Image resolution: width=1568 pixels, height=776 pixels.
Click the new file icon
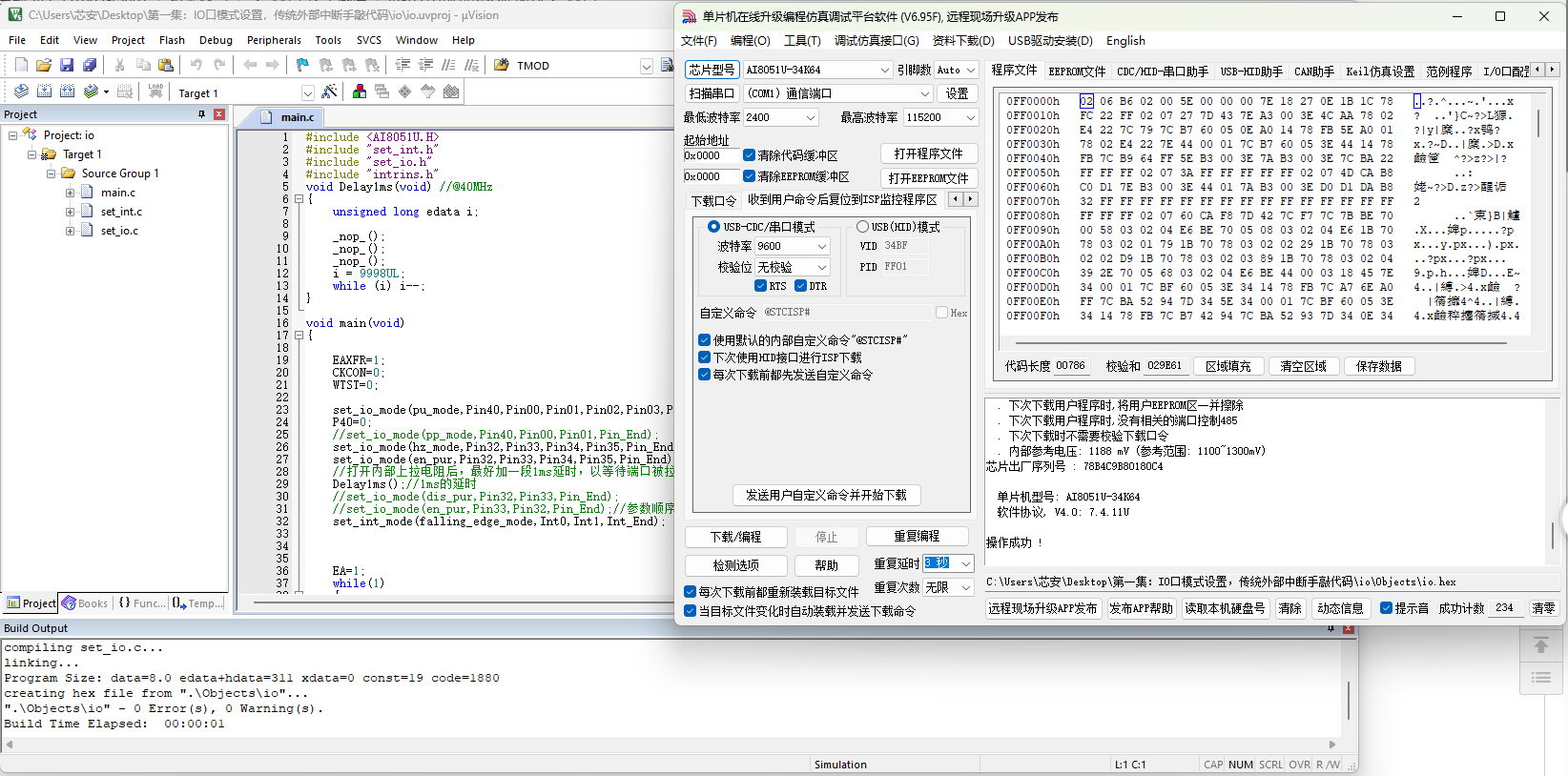(21, 65)
